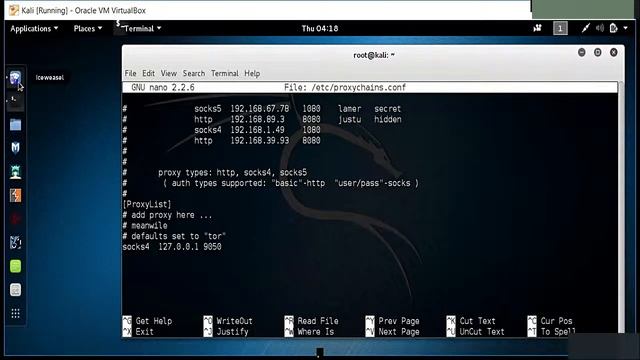Click the wired network connection icon in top bar
This screenshot has height=360, width=640.
[586, 28]
